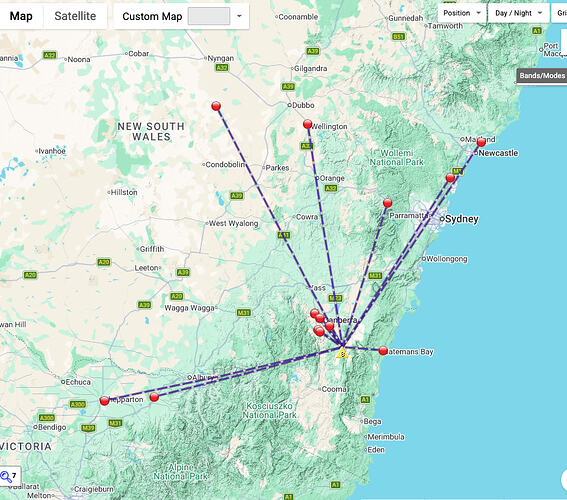Switch to Satellite view
This screenshot has height=500, width=567.
pos(75,16)
